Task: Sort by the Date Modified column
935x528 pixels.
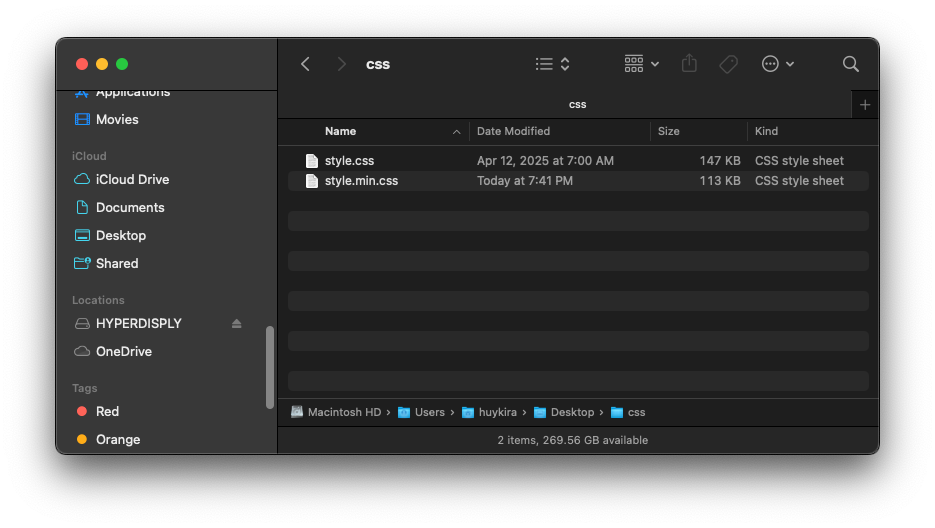Action: click(x=513, y=132)
